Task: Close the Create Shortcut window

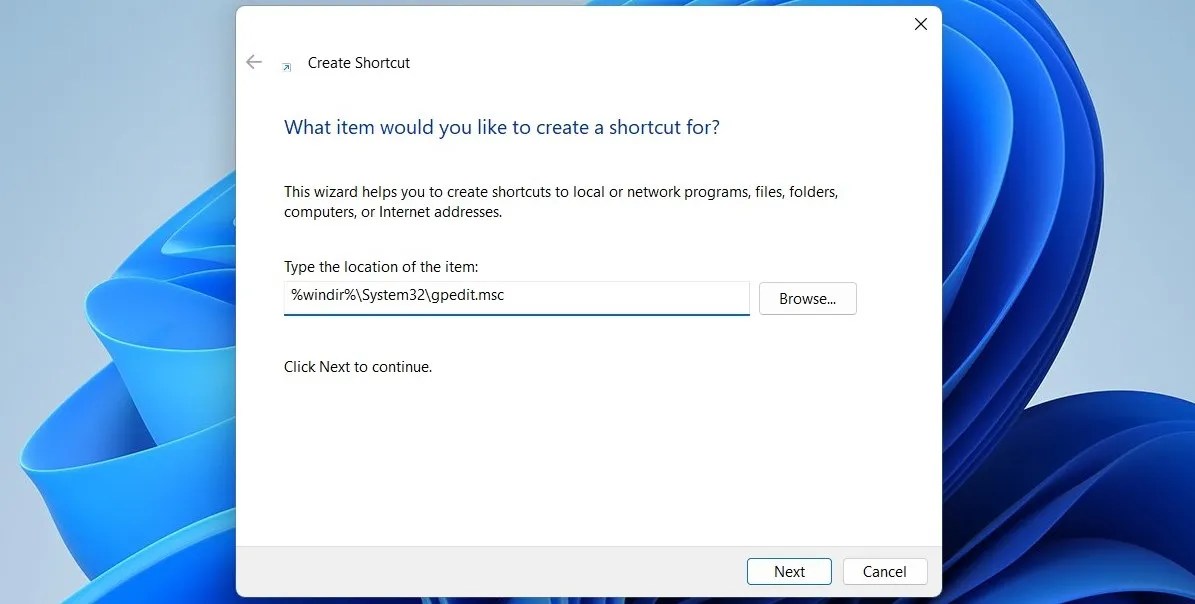Action: pyautogui.click(x=920, y=24)
